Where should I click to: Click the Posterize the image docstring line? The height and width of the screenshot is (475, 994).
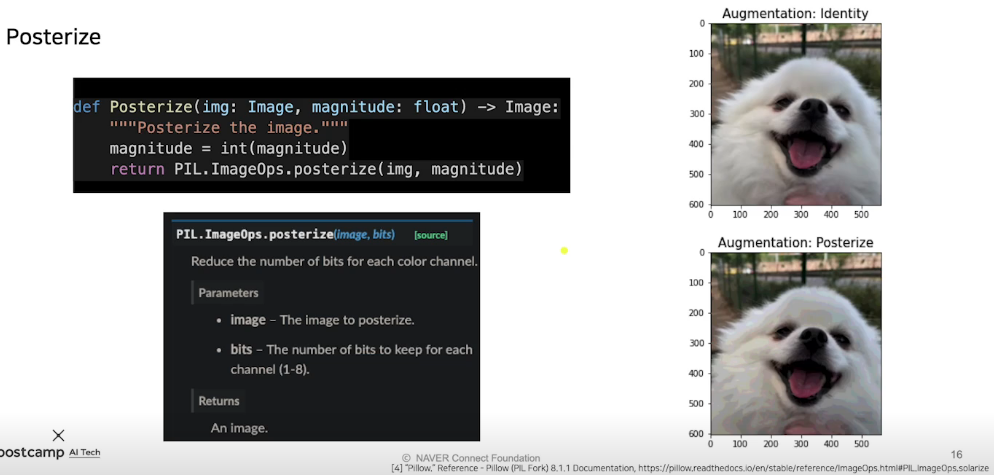coord(229,128)
